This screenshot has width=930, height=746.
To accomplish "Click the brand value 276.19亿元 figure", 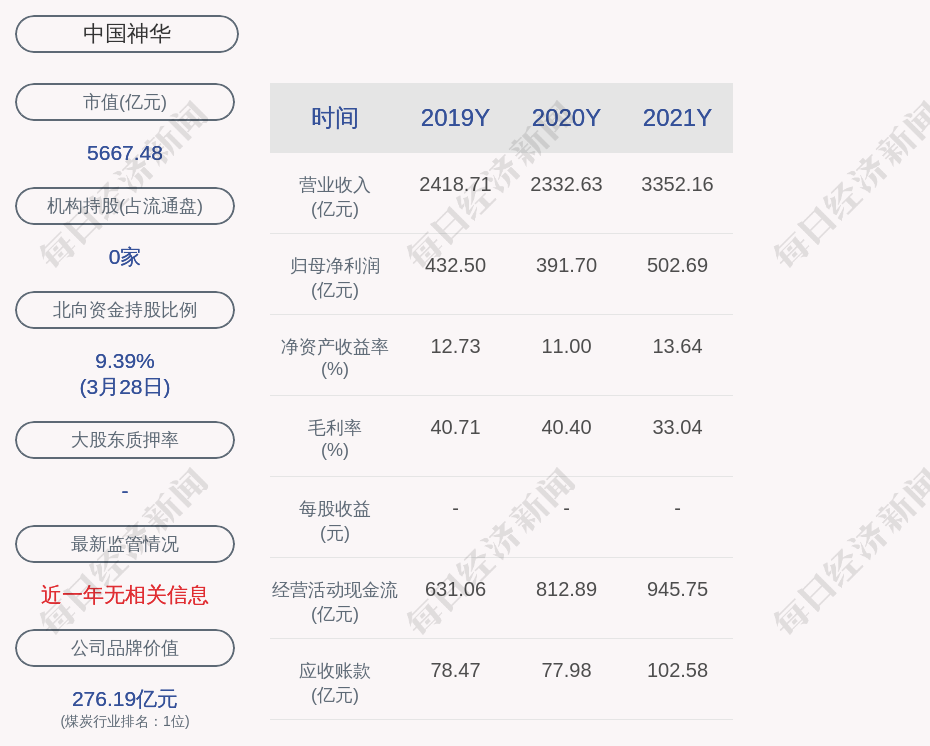I will [x=125, y=698].
